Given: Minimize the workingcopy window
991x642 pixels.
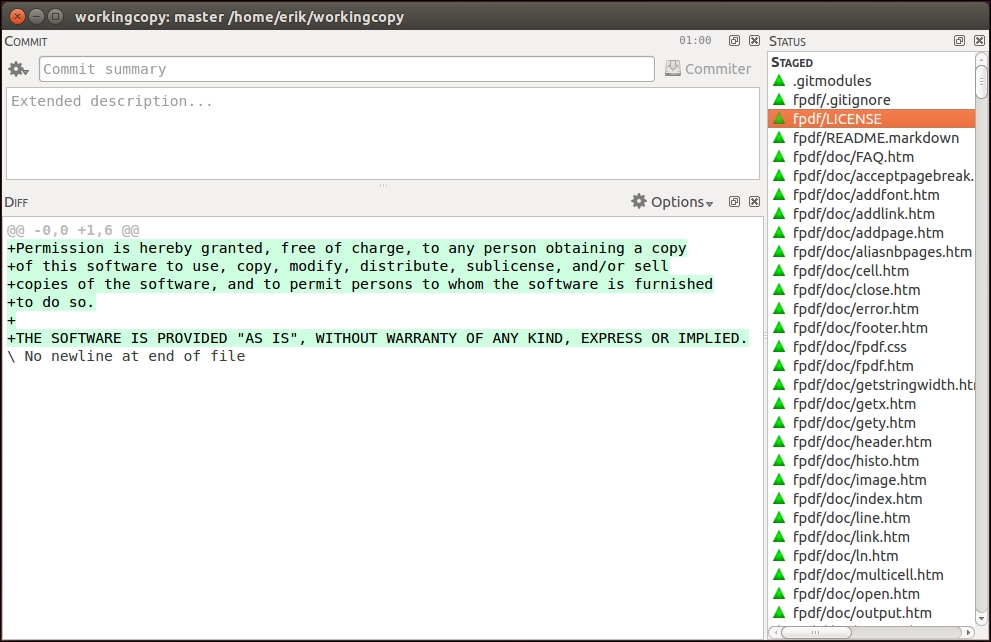Looking at the screenshot, I should (37, 16).
